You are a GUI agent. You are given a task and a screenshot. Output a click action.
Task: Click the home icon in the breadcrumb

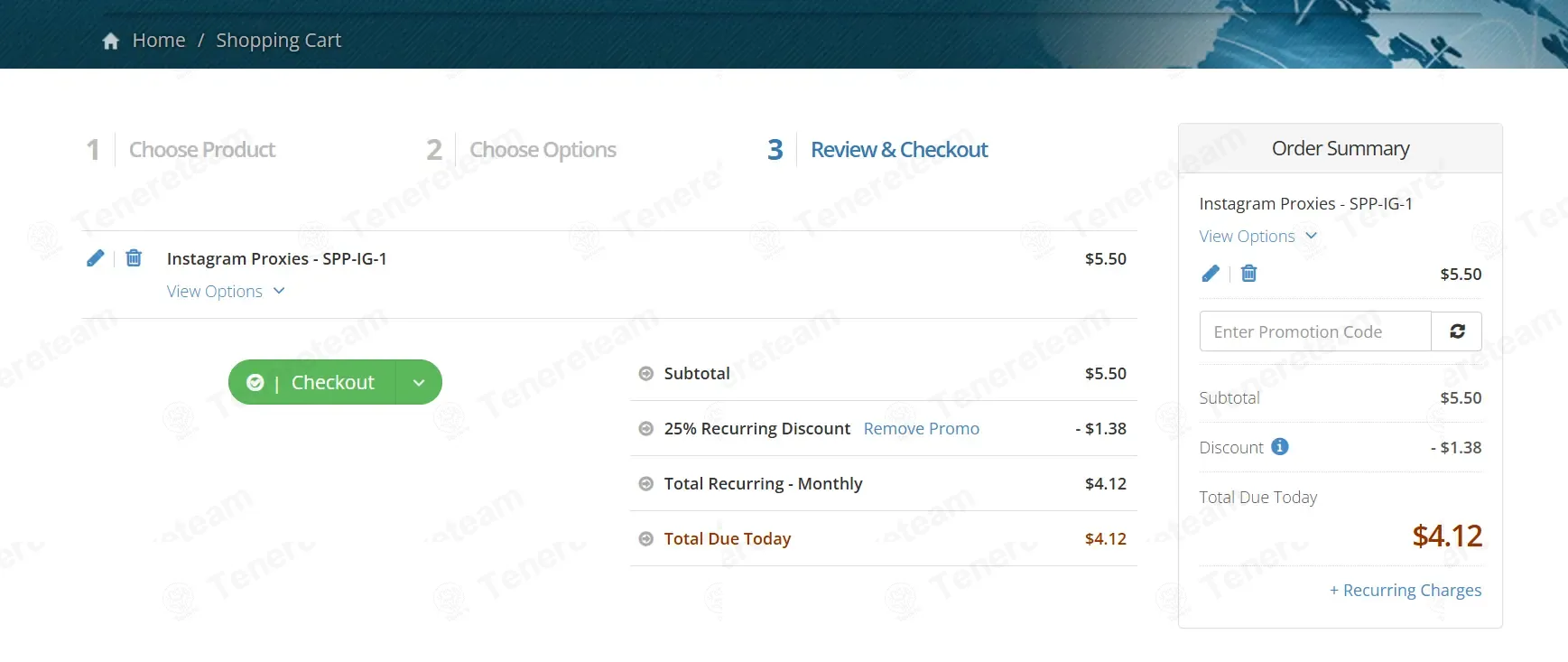[111, 41]
